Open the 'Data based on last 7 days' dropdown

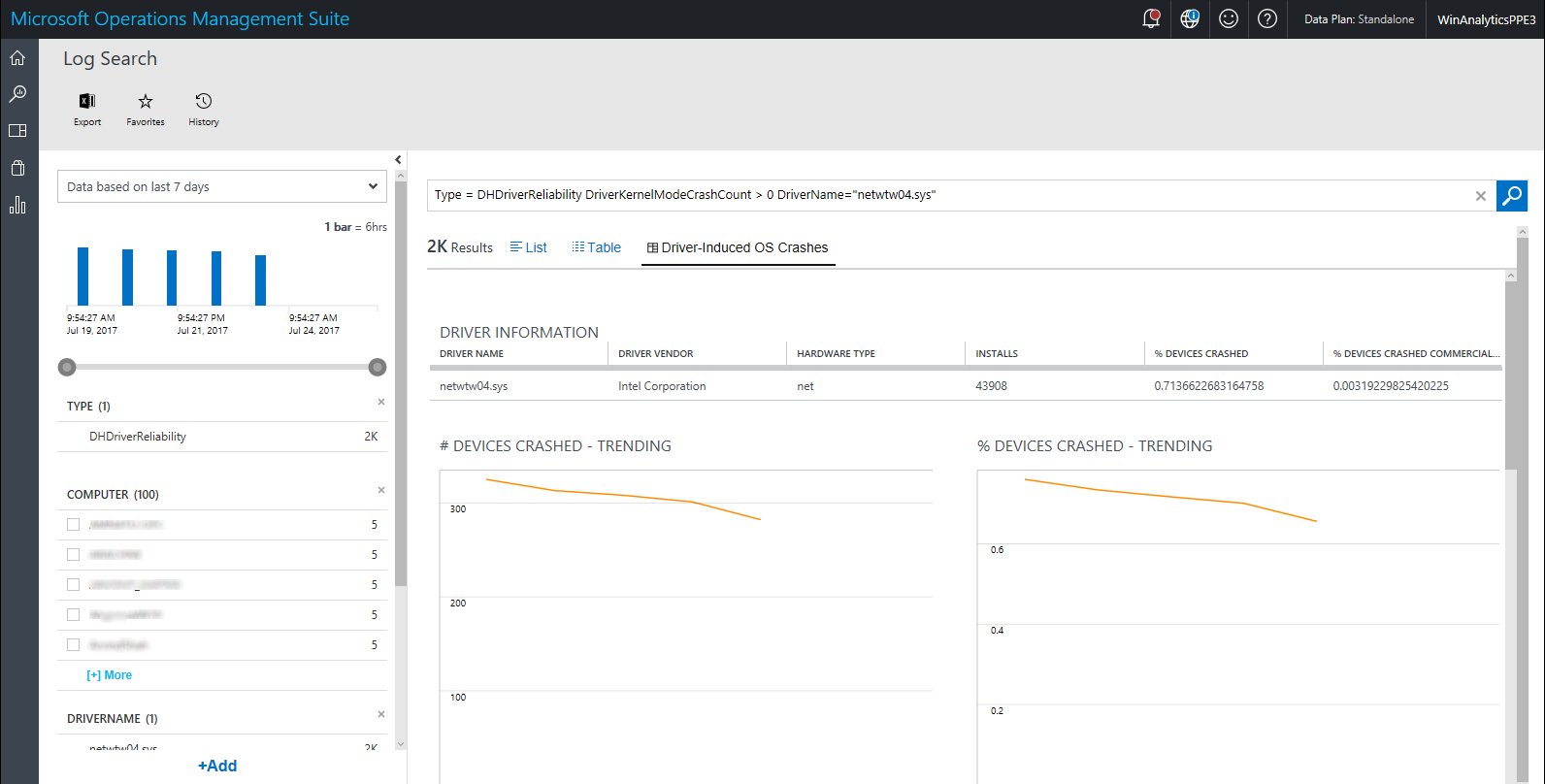tap(222, 186)
